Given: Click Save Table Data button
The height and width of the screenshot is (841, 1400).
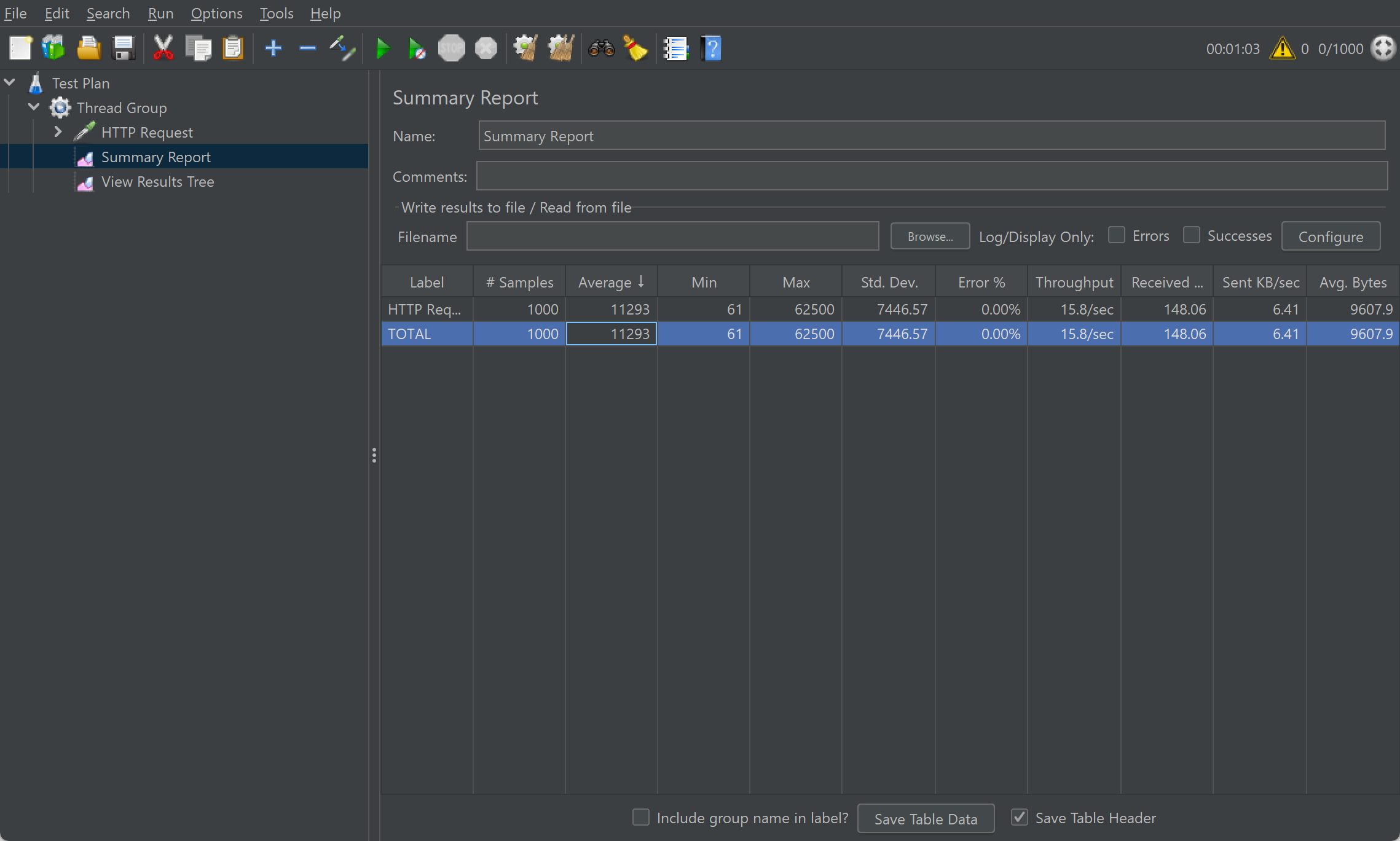Looking at the screenshot, I should coord(925,819).
